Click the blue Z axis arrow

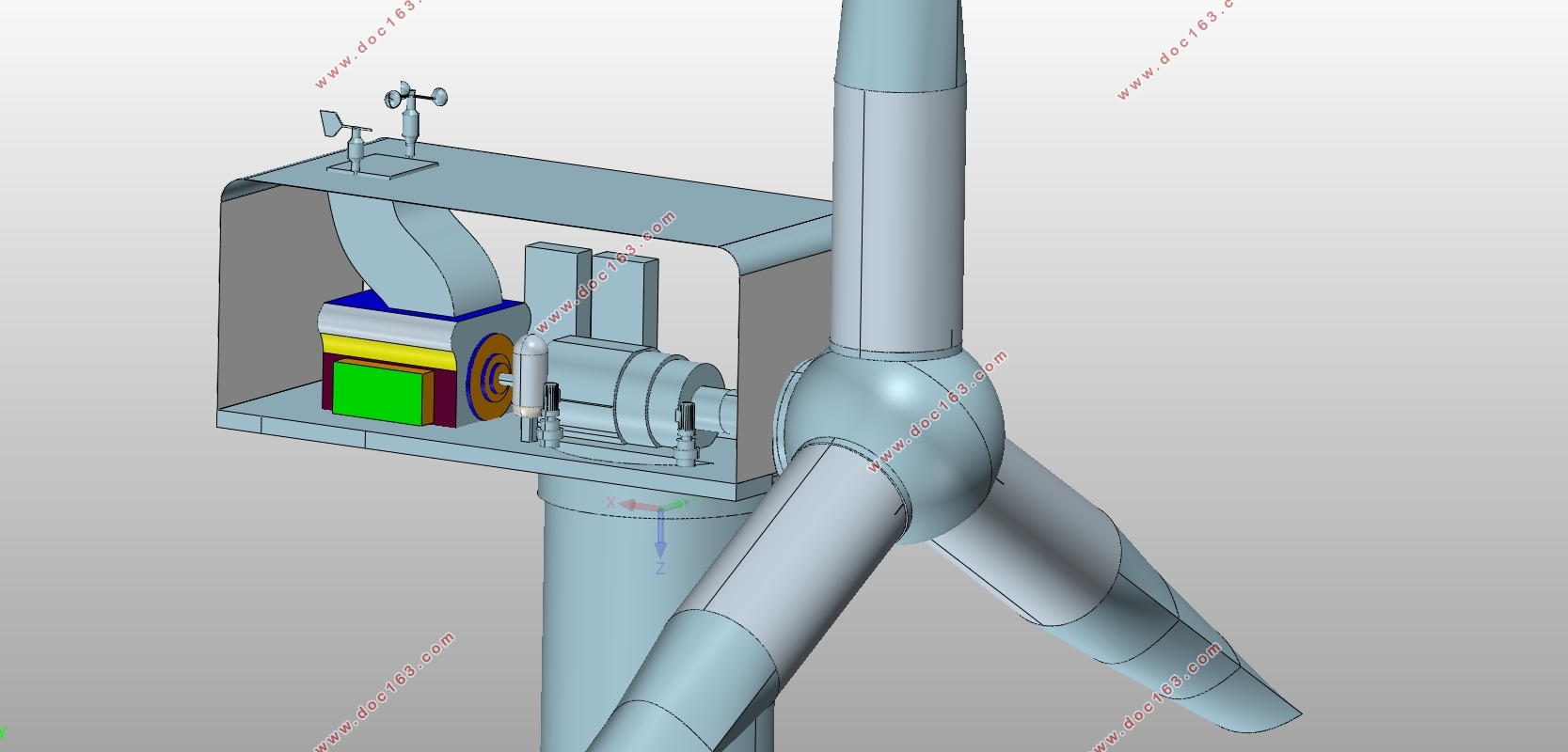pyautogui.click(x=660, y=536)
